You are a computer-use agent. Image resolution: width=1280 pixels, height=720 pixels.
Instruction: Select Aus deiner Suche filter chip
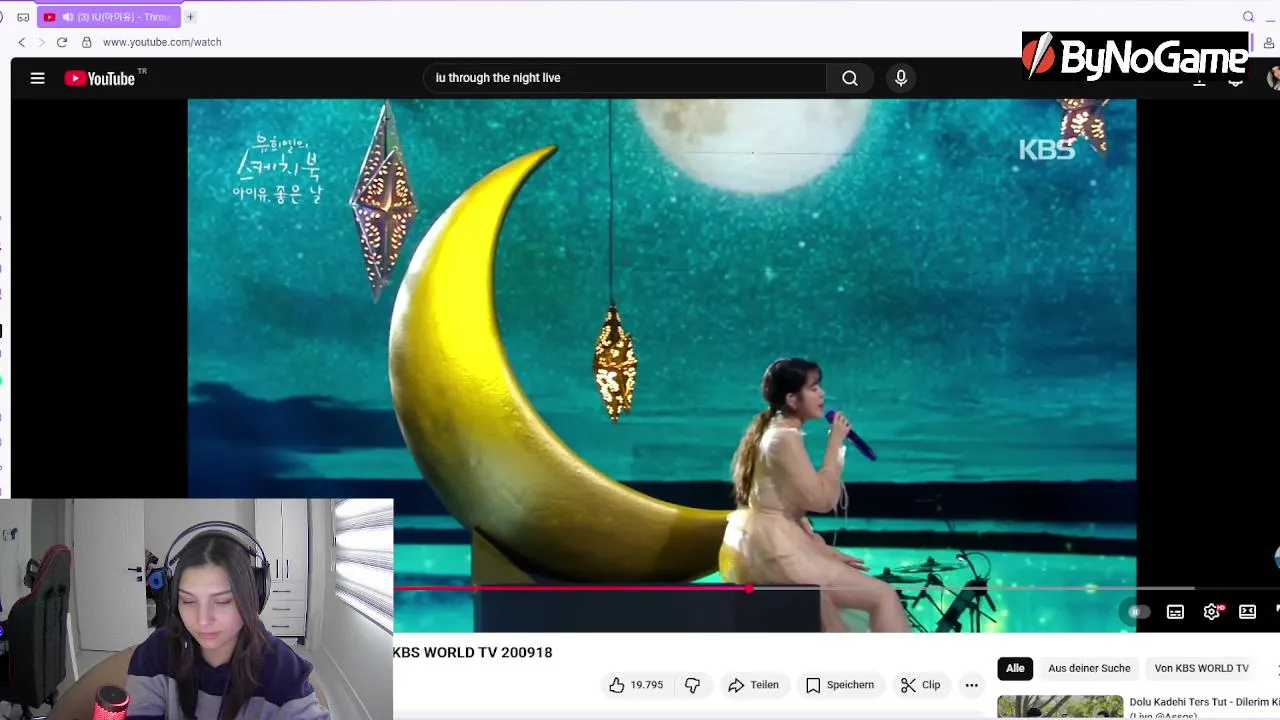(1089, 668)
